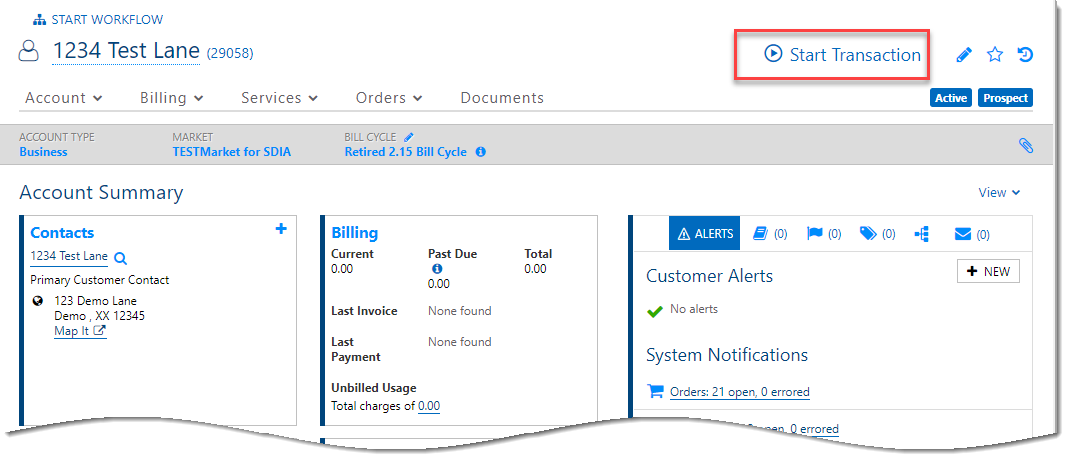Open the envelope messages tab

coord(972,234)
